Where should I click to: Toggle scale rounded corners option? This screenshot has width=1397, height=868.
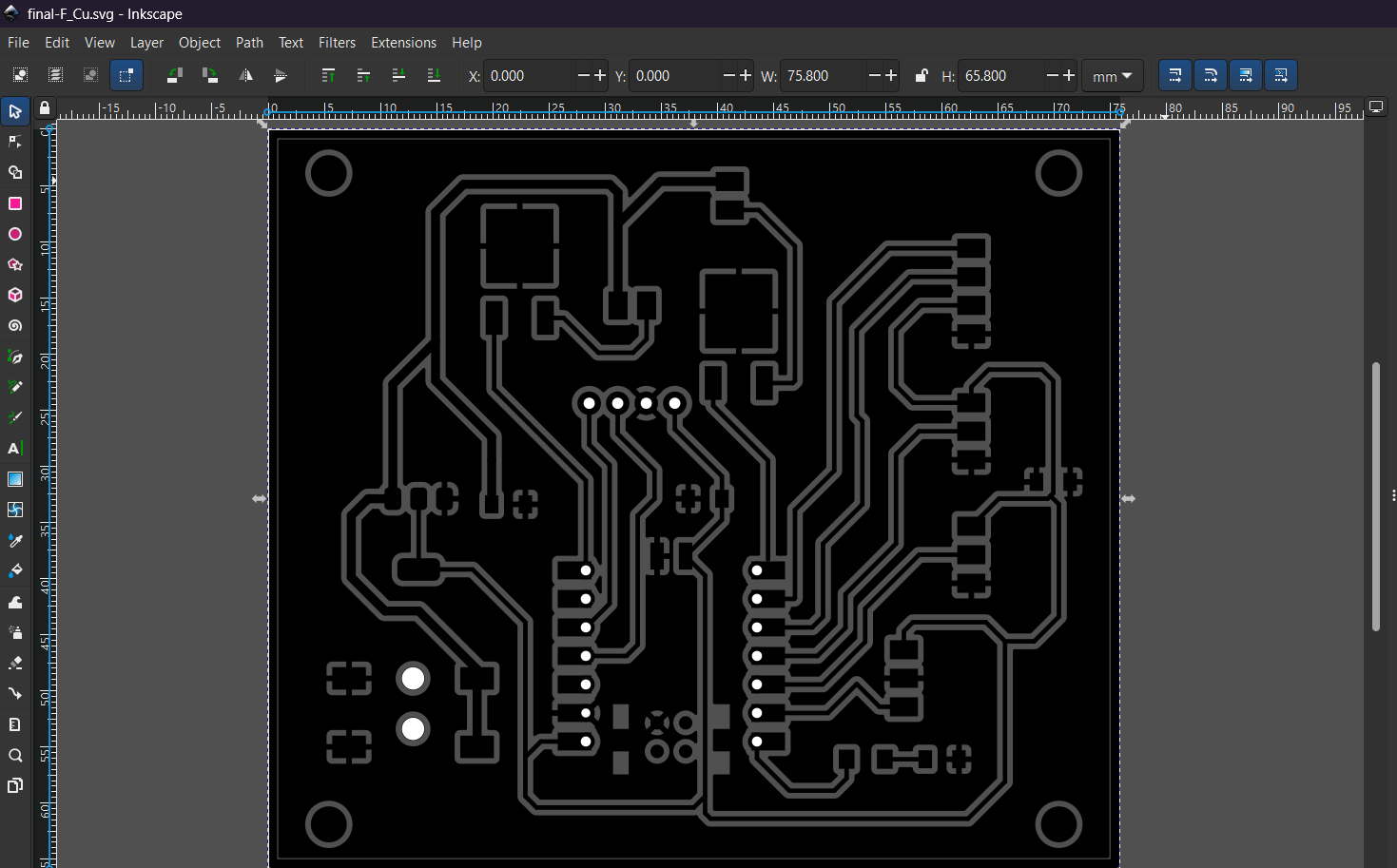pos(1211,75)
